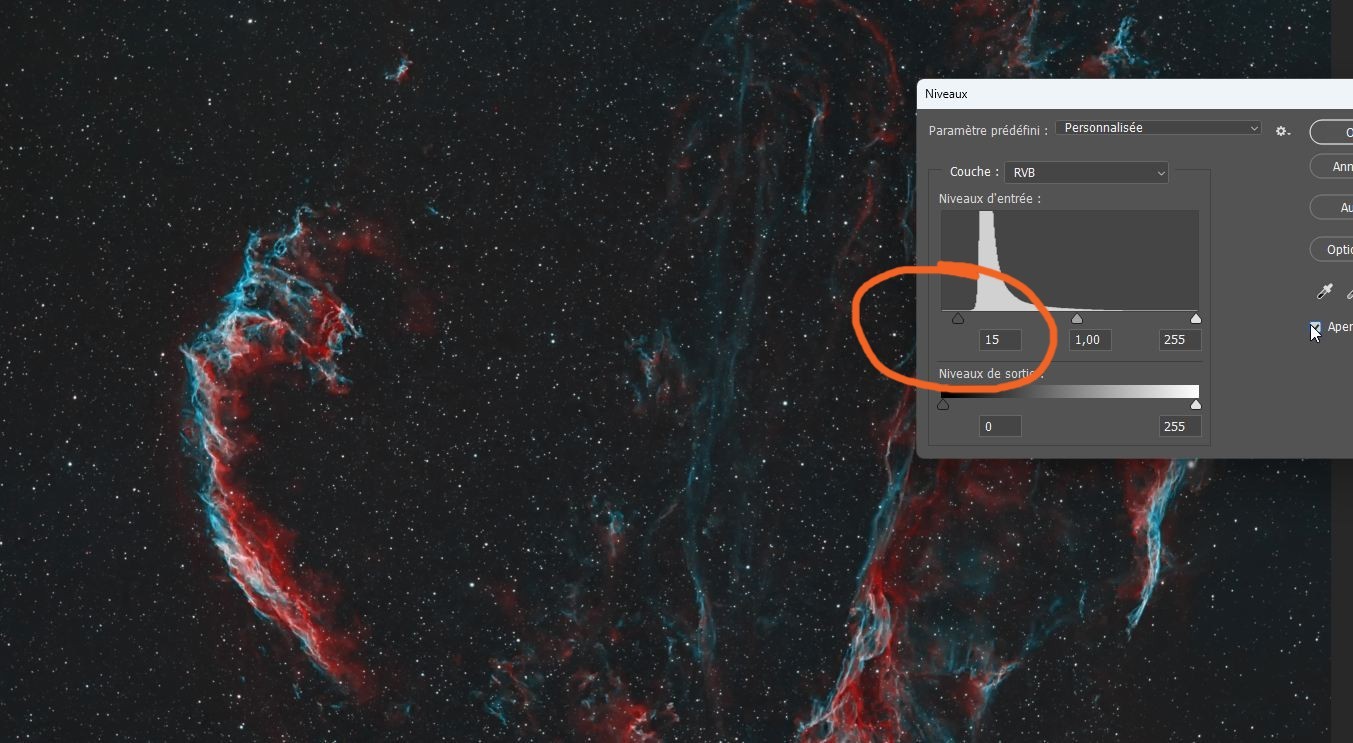Click the output black level handle
Screen dimensions: 1353x743
pos(943,405)
